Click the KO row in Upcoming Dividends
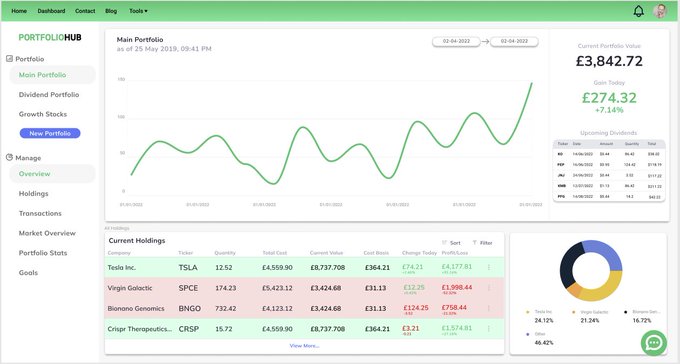Viewport: 680px width, 364px height. tap(608, 154)
